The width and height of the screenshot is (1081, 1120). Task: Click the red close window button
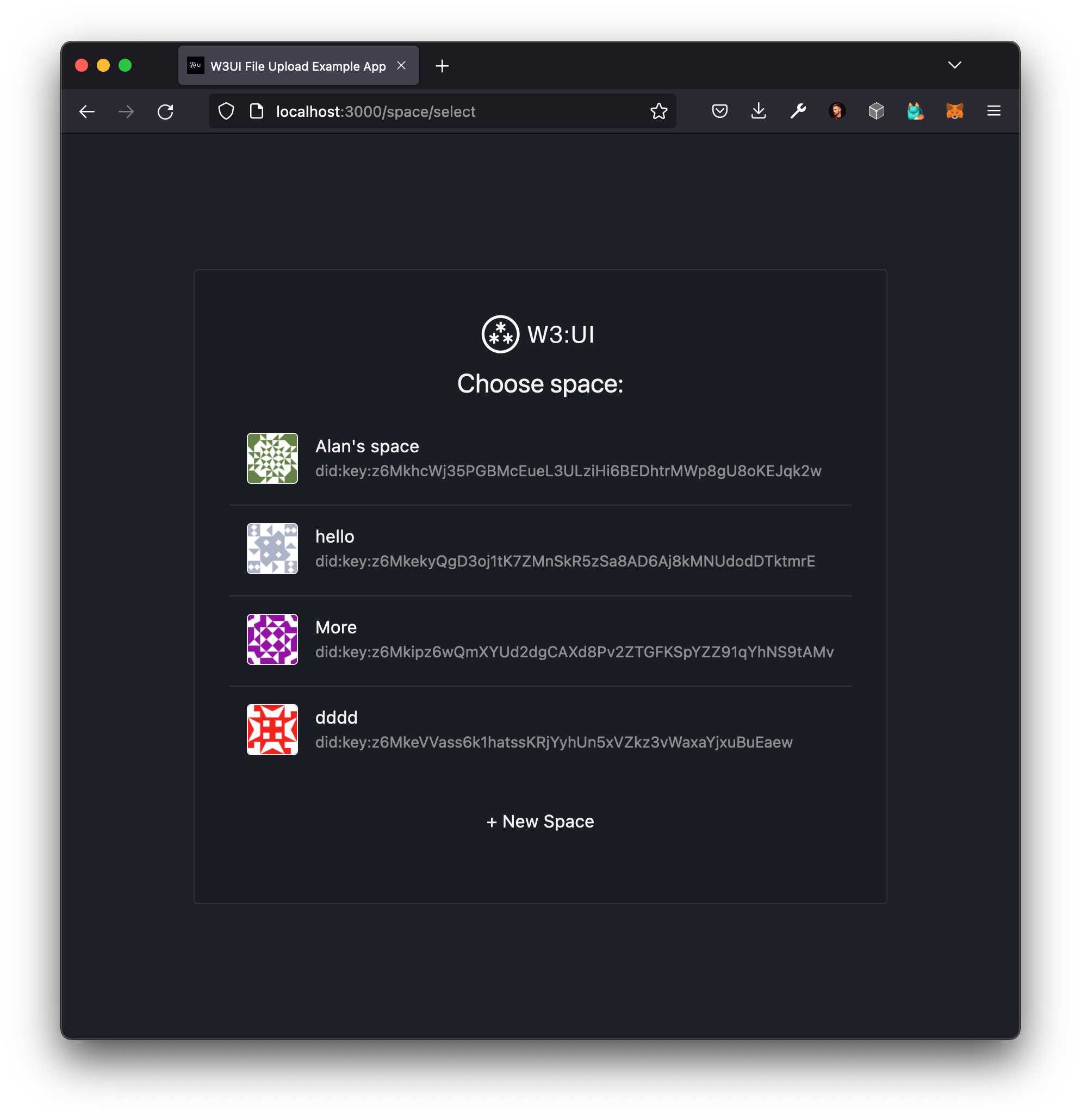[82, 65]
